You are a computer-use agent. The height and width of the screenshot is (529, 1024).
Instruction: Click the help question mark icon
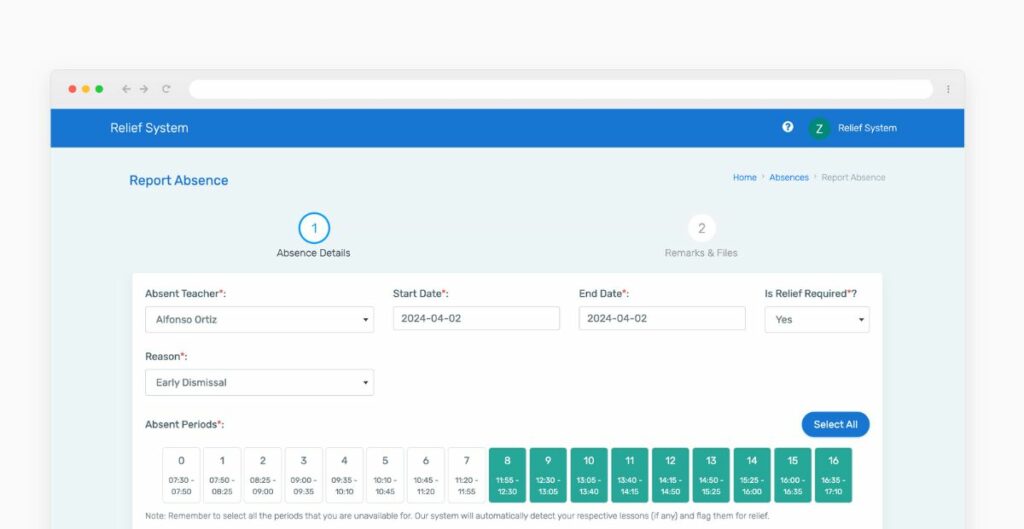click(x=788, y=127)
